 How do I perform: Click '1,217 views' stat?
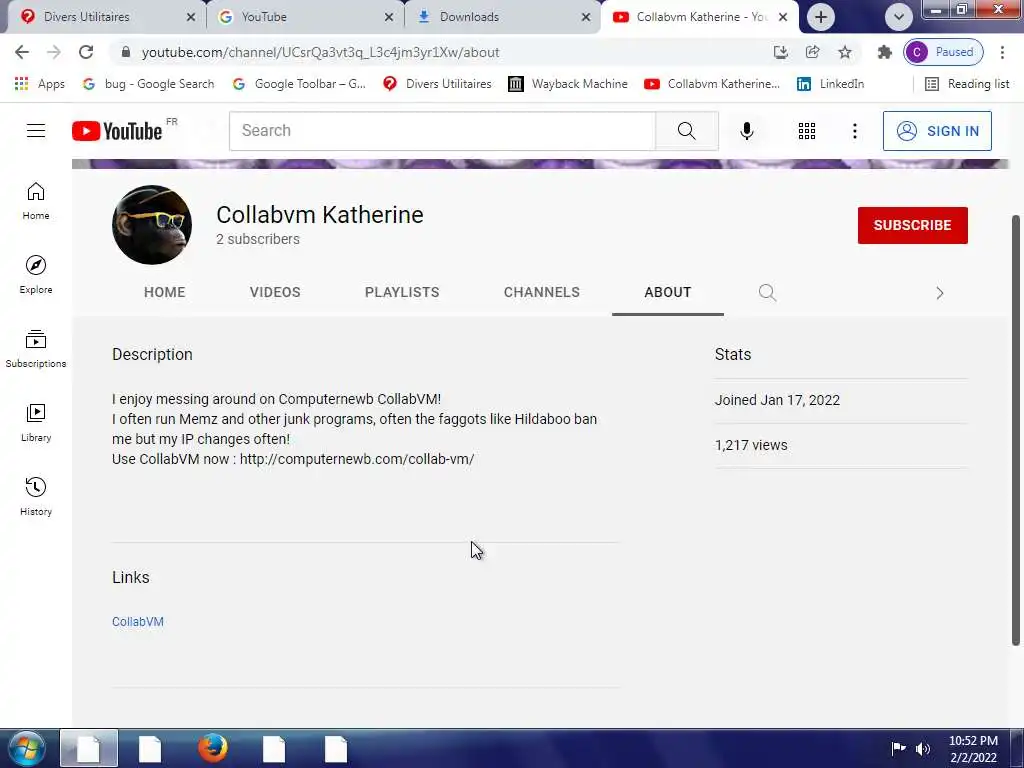751,445
